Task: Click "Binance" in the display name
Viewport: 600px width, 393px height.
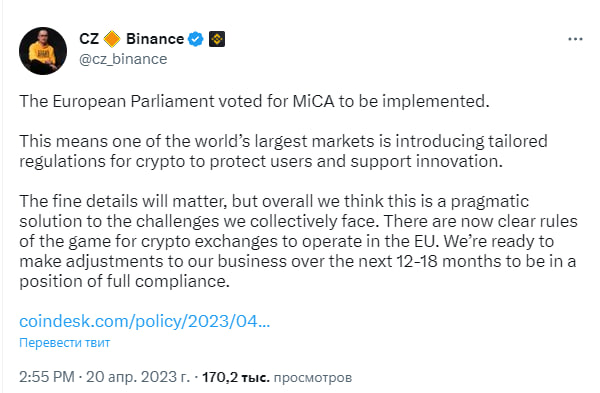Action: pyautogui.click(x=155, y=39)
